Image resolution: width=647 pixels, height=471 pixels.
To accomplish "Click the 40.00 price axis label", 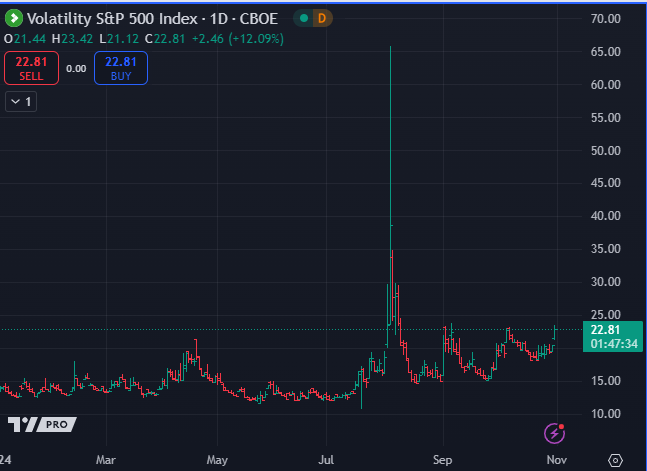I will 606,216.
